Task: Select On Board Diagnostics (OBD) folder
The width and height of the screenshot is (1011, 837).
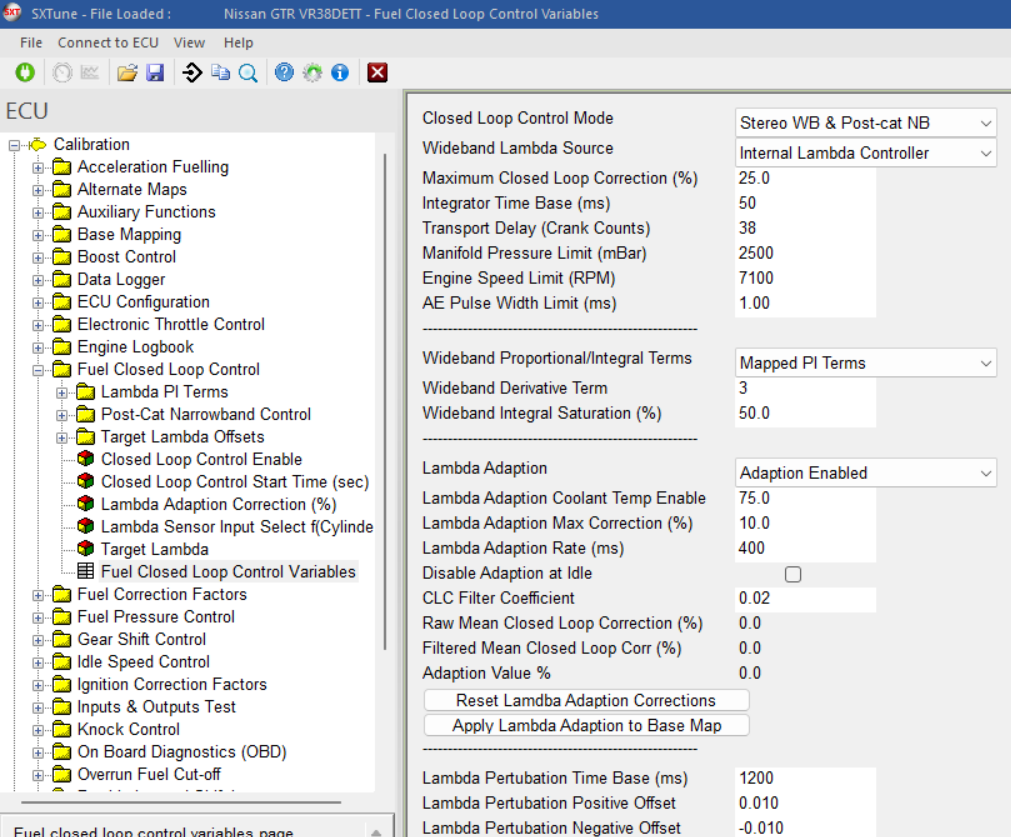Action: tap(182, 752)
